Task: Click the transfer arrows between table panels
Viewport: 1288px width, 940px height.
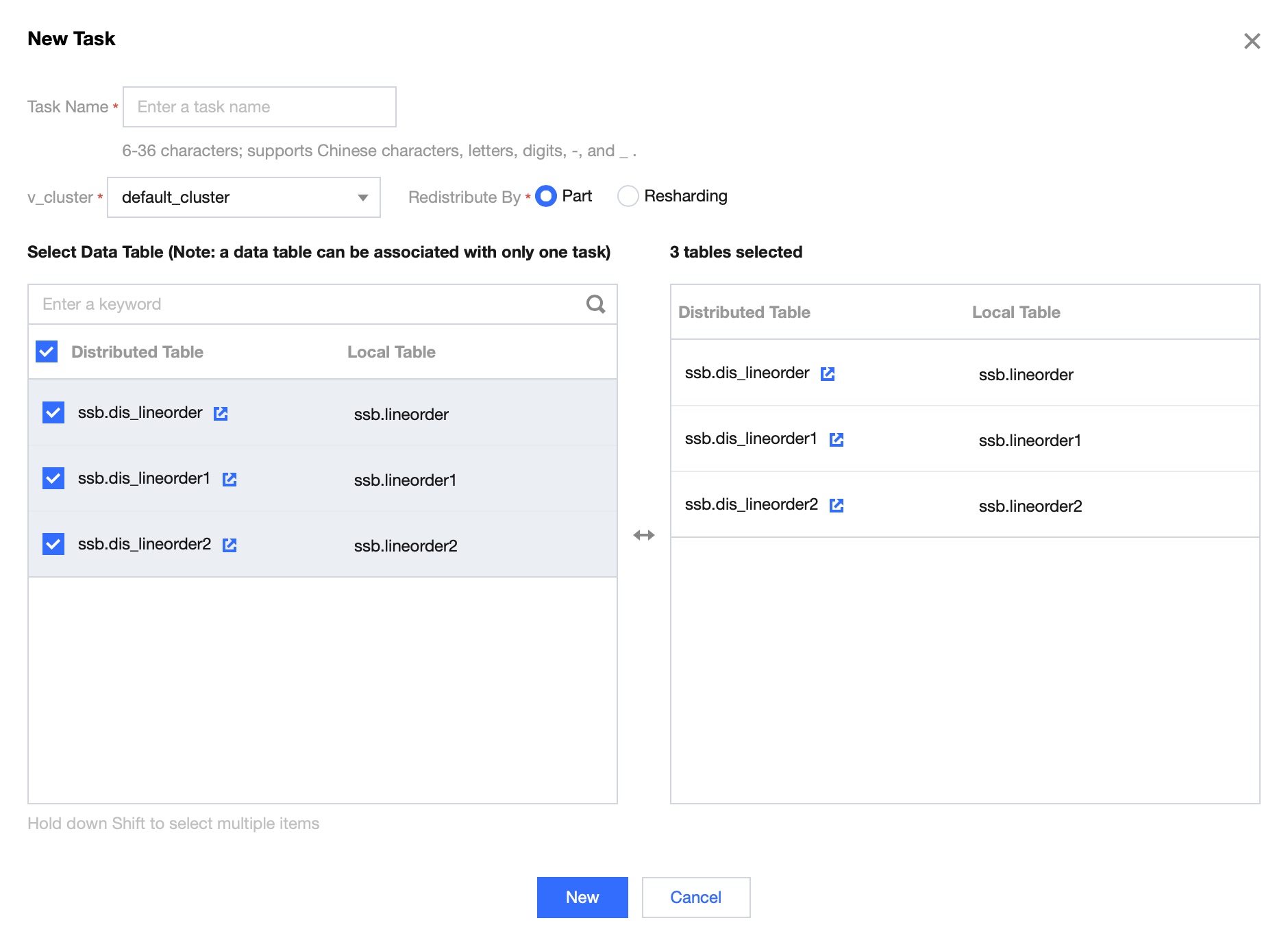Action: pyautogui.click(x=644, y=535)
